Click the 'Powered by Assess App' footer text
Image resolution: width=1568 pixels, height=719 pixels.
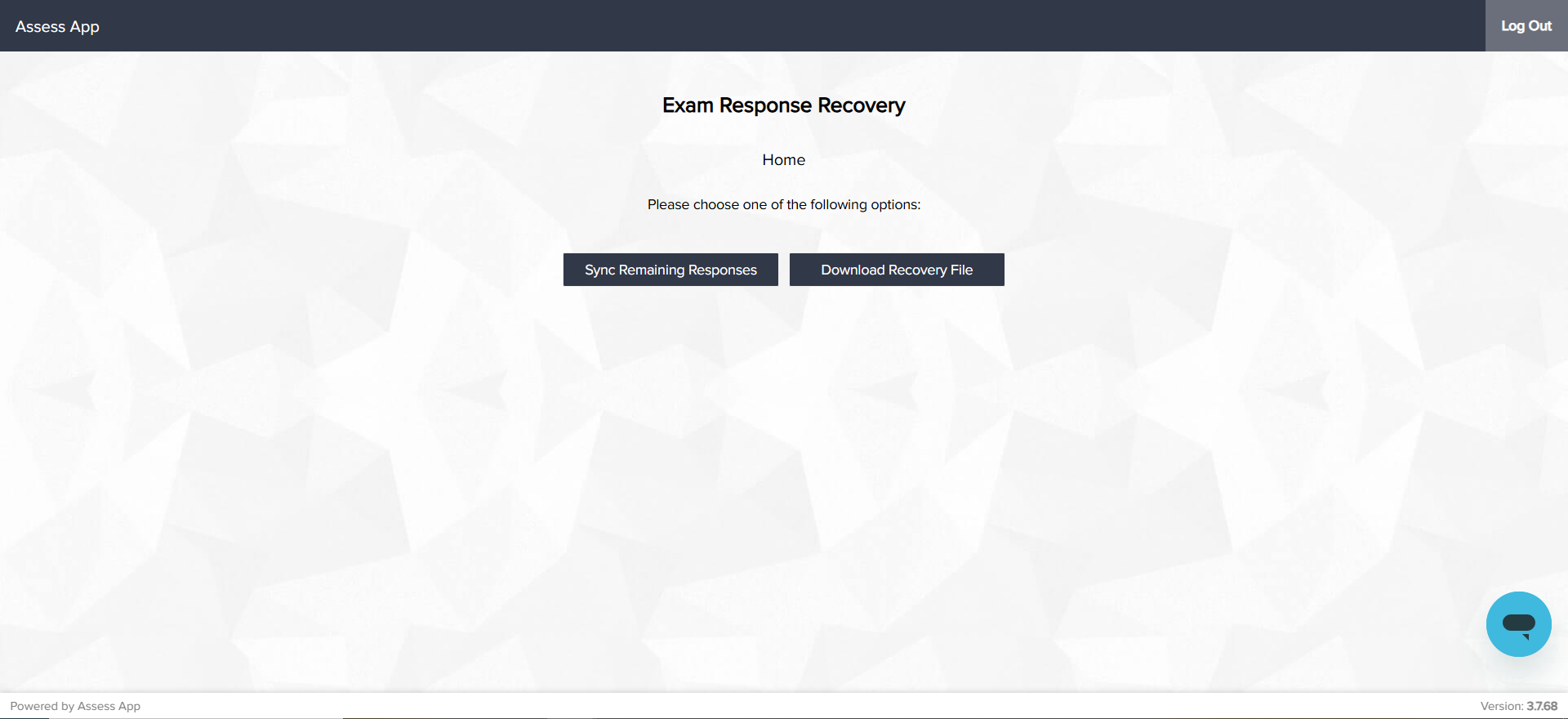click(x=75, y=706)
